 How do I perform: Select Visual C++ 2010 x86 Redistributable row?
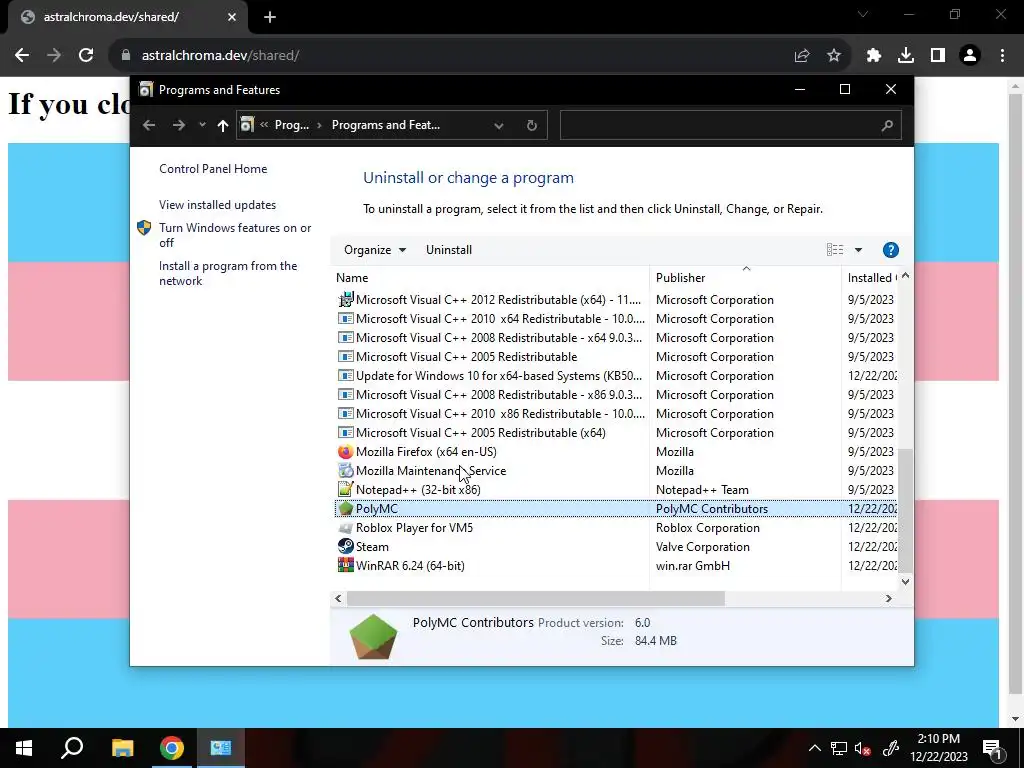click(616, 414)
